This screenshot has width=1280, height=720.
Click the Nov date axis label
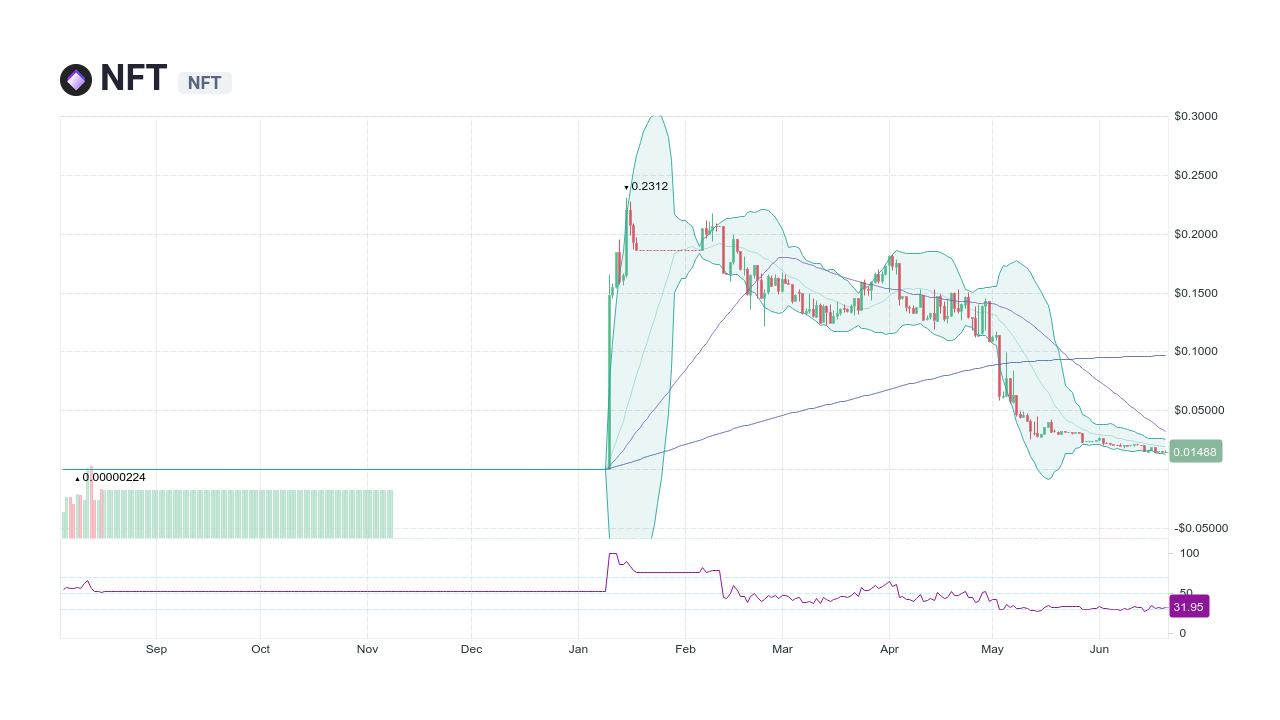(367, 649)
